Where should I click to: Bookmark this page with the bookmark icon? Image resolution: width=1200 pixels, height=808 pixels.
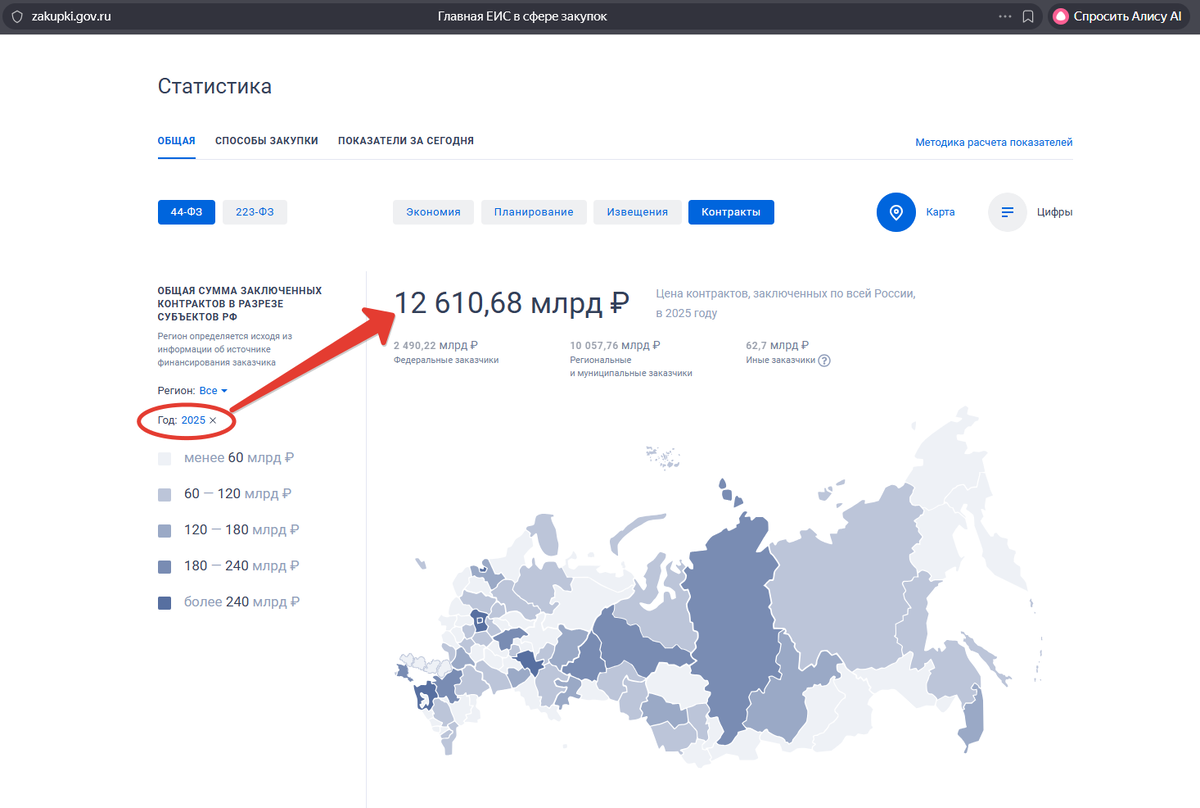[1028, 16]
